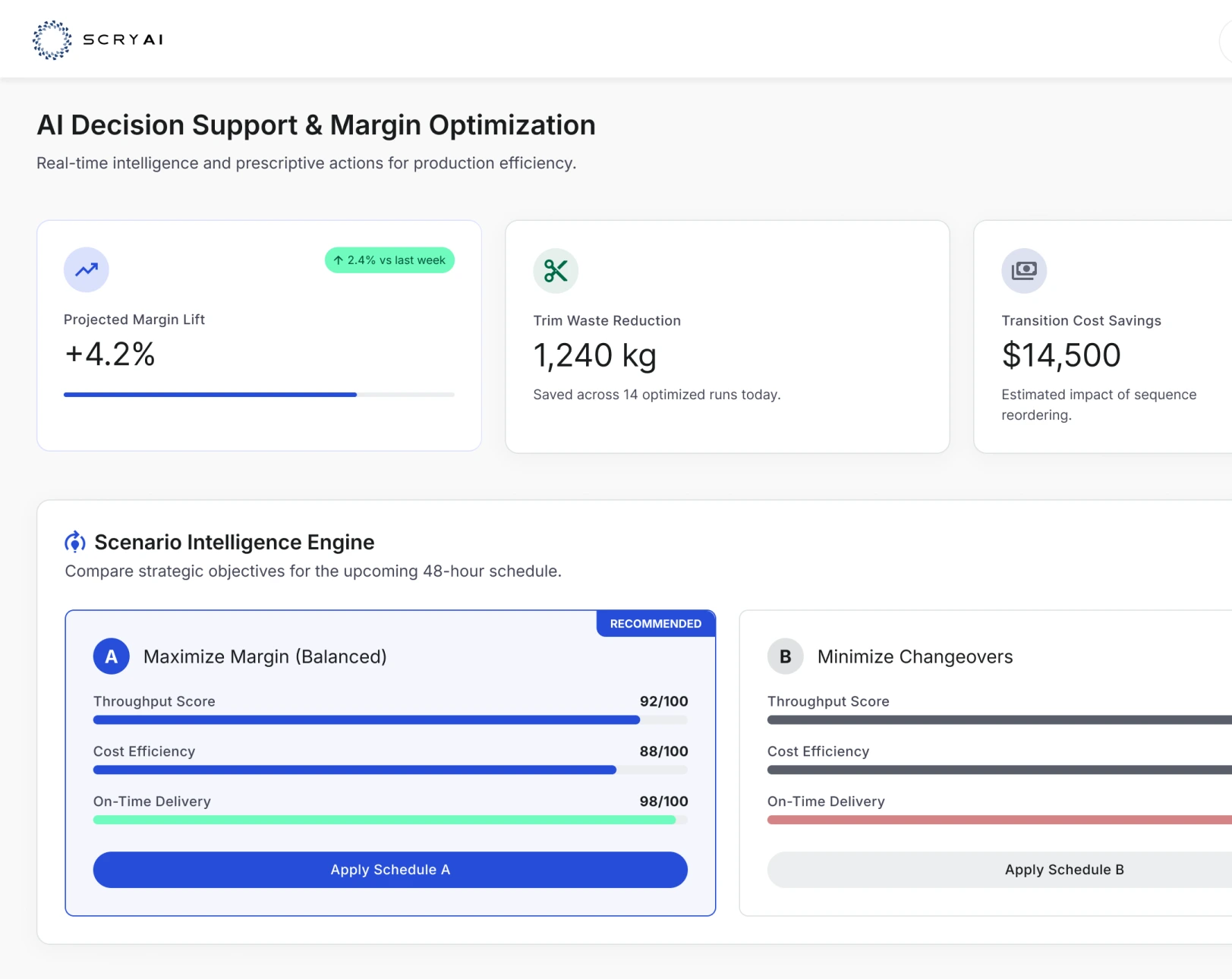The height and width of the screenshot is (979, 1232).
Task: Click 'Estimated impact of sequence reordering.' text
Action: pos(1099,405)
